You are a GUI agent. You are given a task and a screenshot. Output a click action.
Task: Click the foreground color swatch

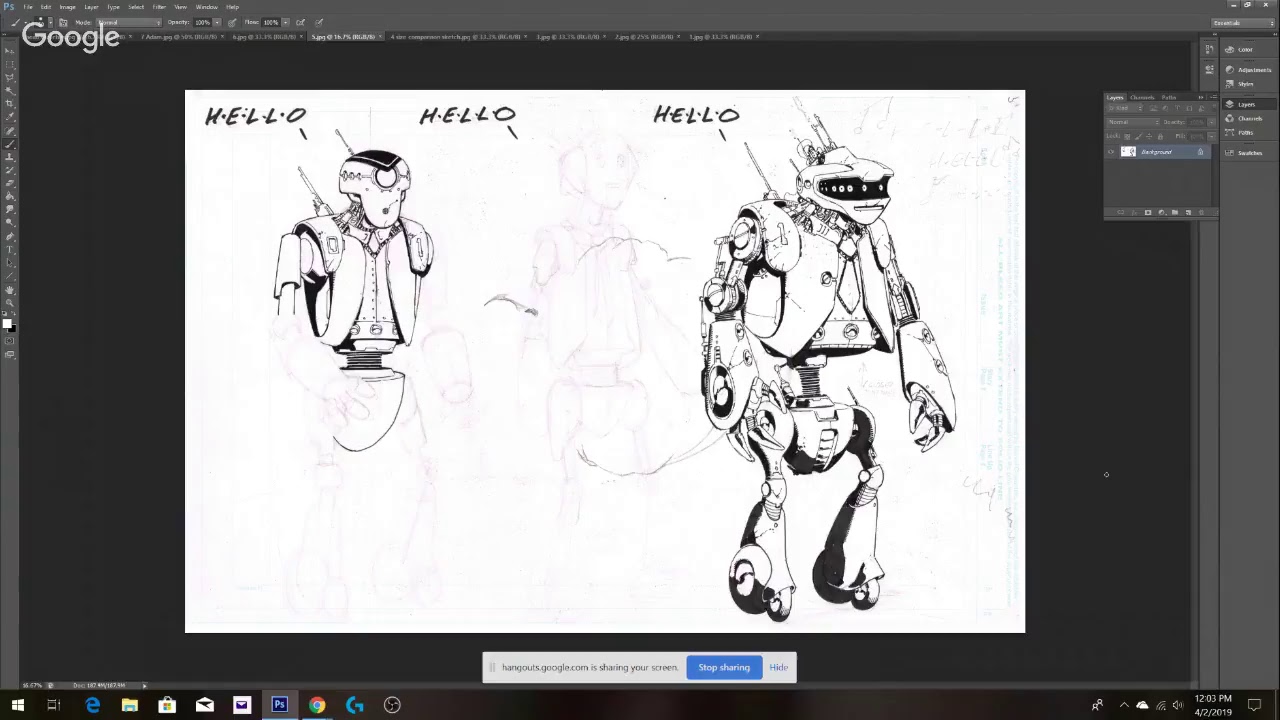[x=7, y=322]
